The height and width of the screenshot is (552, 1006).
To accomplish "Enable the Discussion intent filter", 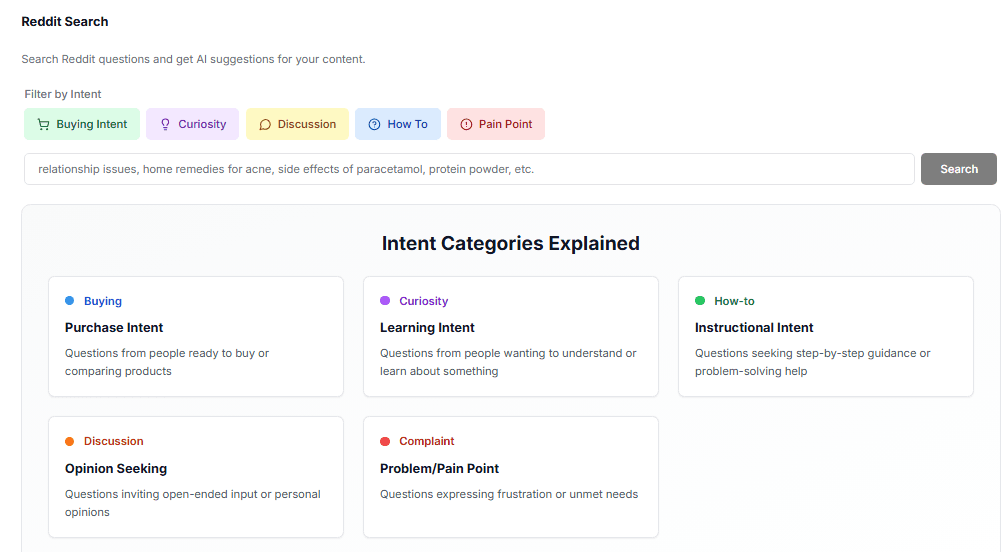I will pos(297,124).
